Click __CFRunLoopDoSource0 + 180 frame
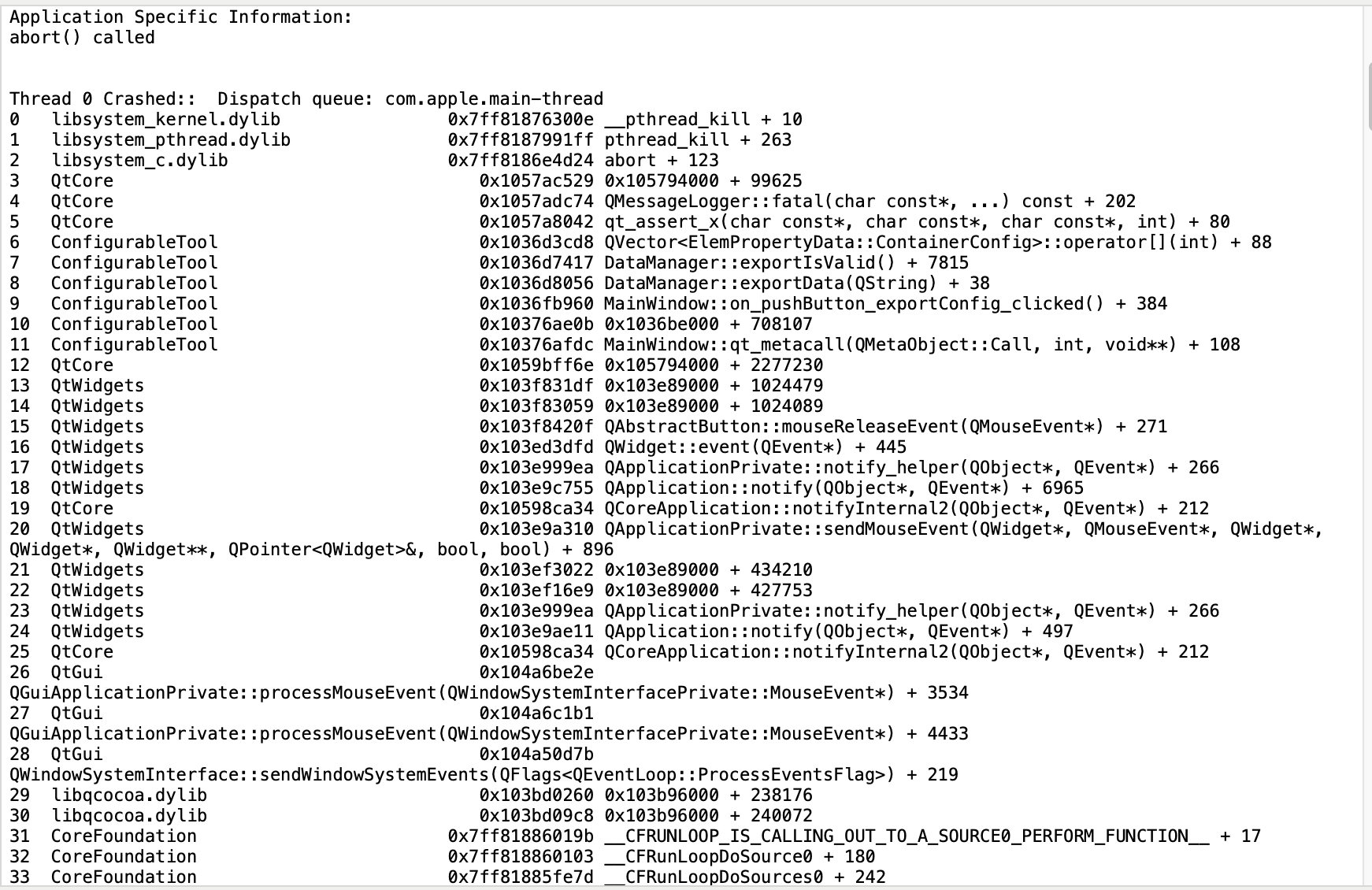 740,857
